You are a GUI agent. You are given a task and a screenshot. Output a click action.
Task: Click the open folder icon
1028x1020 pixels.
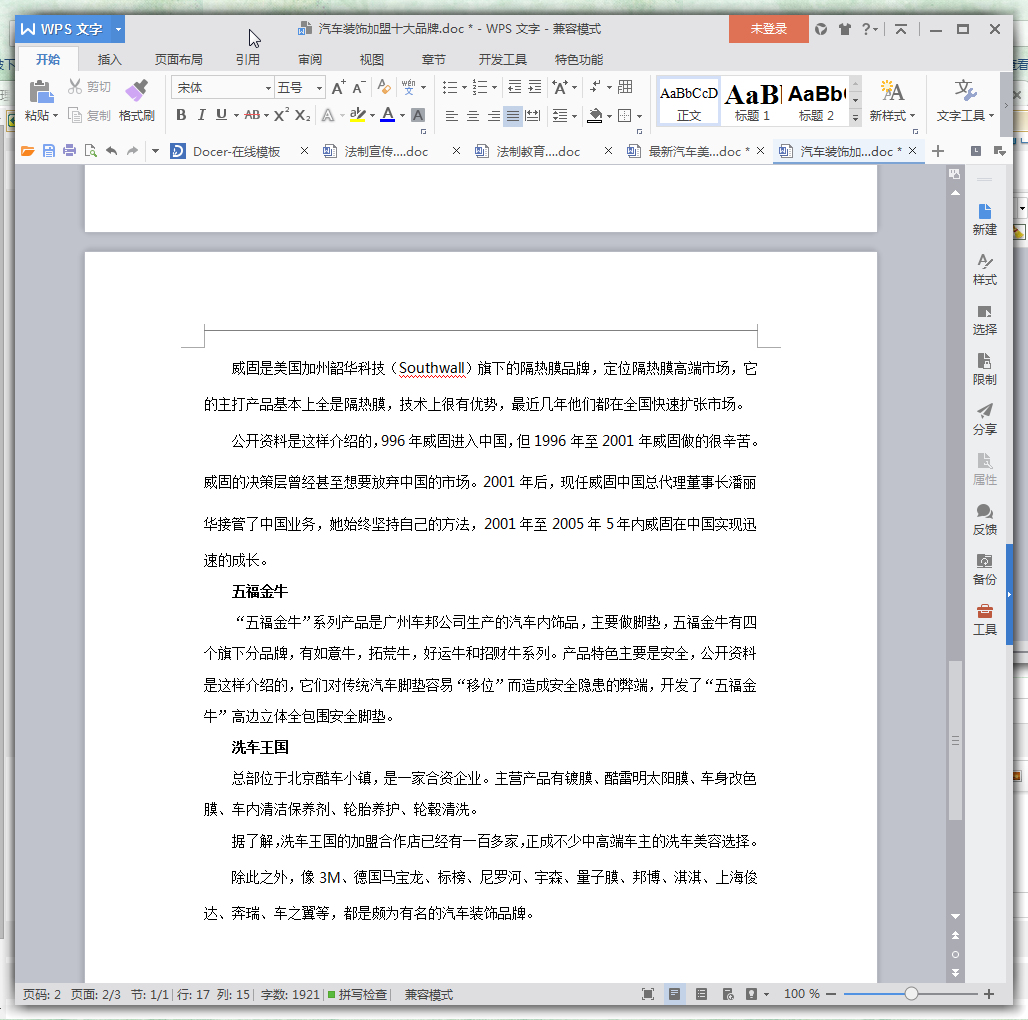pyautogui.click(x=28, y=151)
